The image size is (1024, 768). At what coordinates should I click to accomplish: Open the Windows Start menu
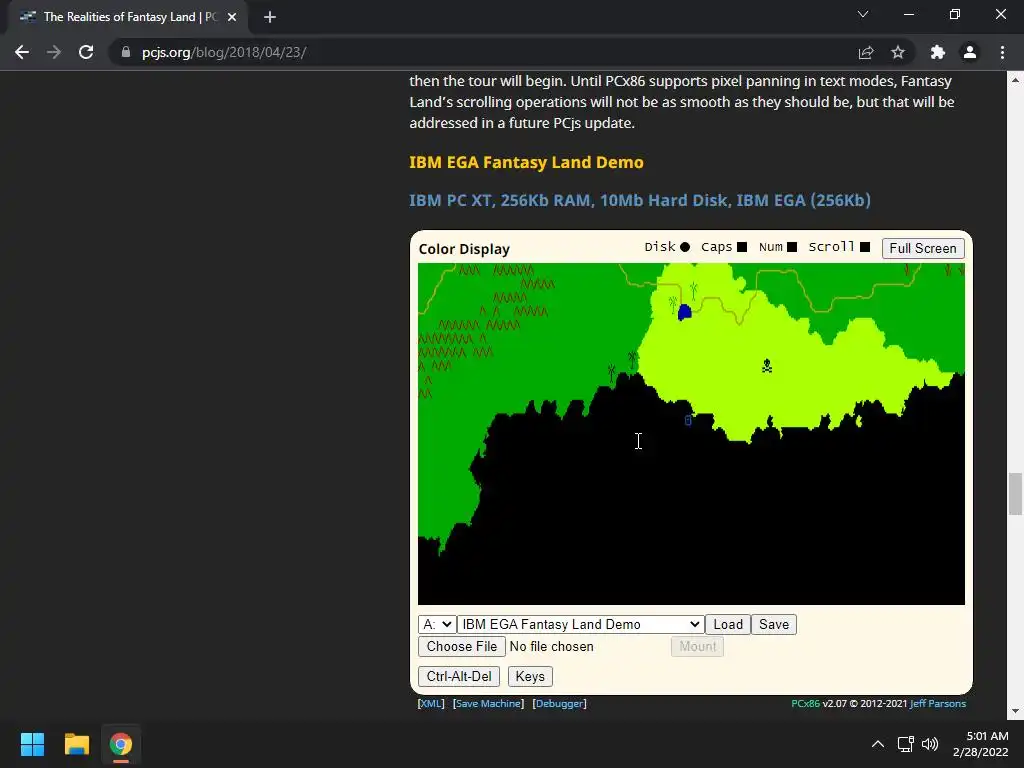[x=32, y=744]
